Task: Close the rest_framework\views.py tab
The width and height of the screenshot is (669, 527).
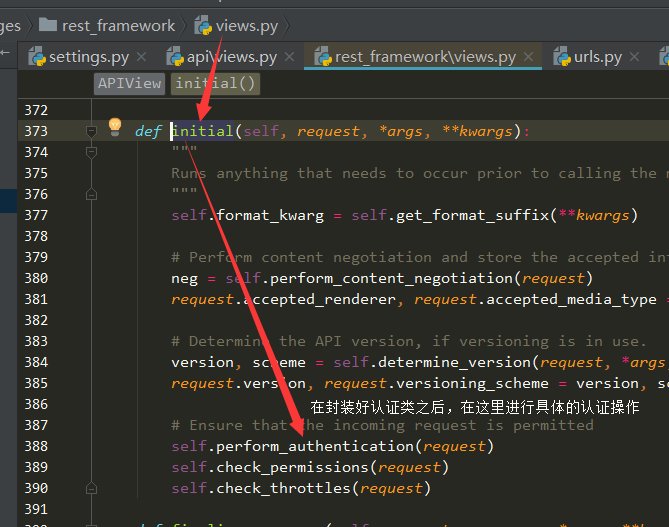Action: pyautogui.click(x=528, y=57)
